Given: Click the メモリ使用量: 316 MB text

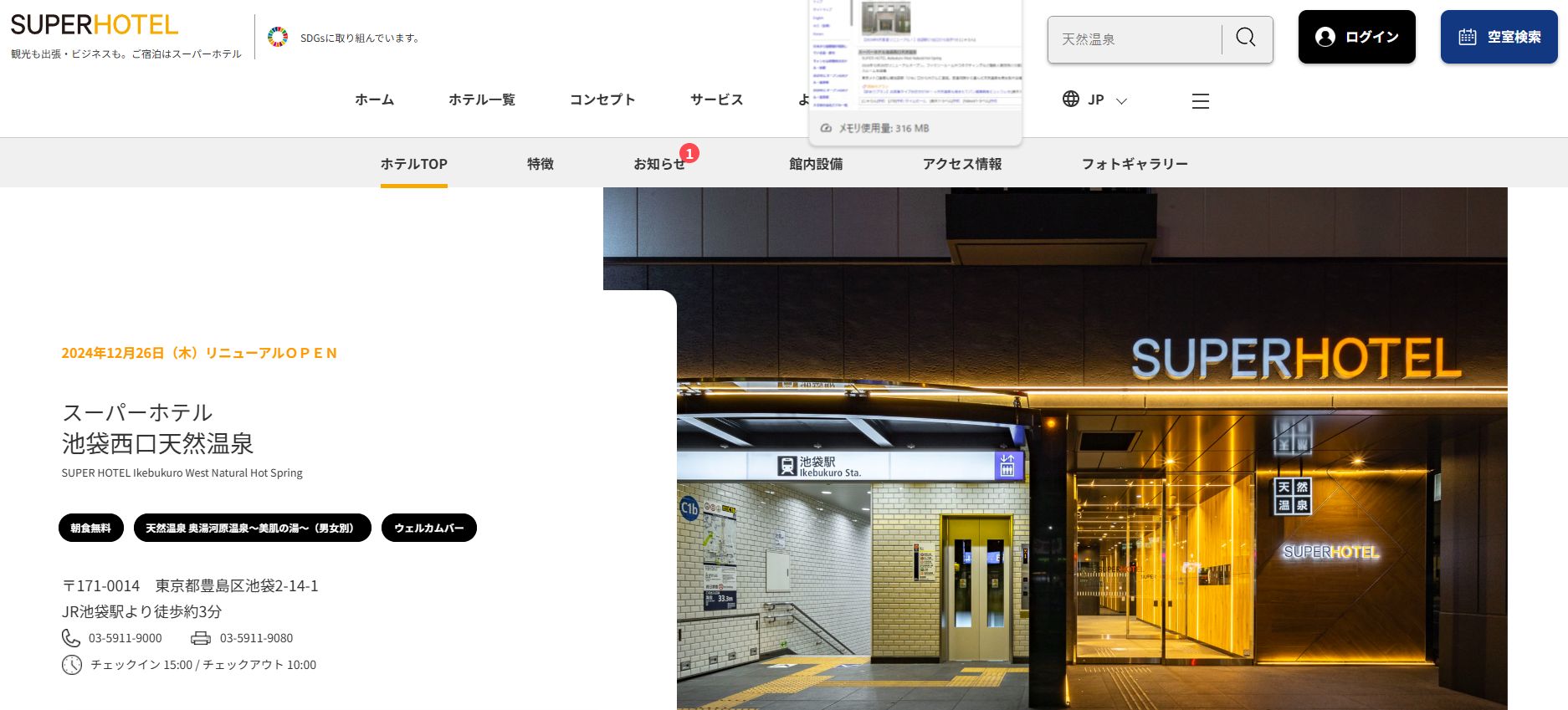Looking at the screenshot, I should (884, 128).
